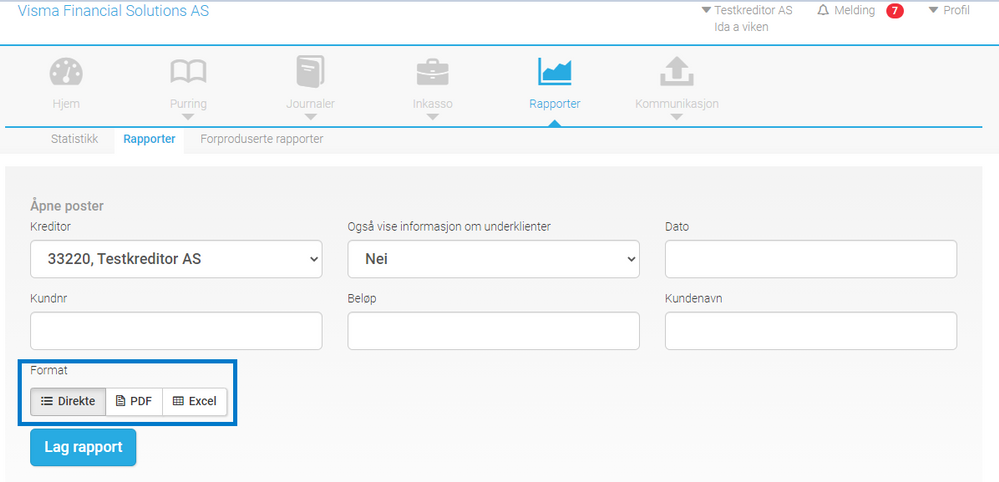Click the Melding bell icon

tap(823, 10)
